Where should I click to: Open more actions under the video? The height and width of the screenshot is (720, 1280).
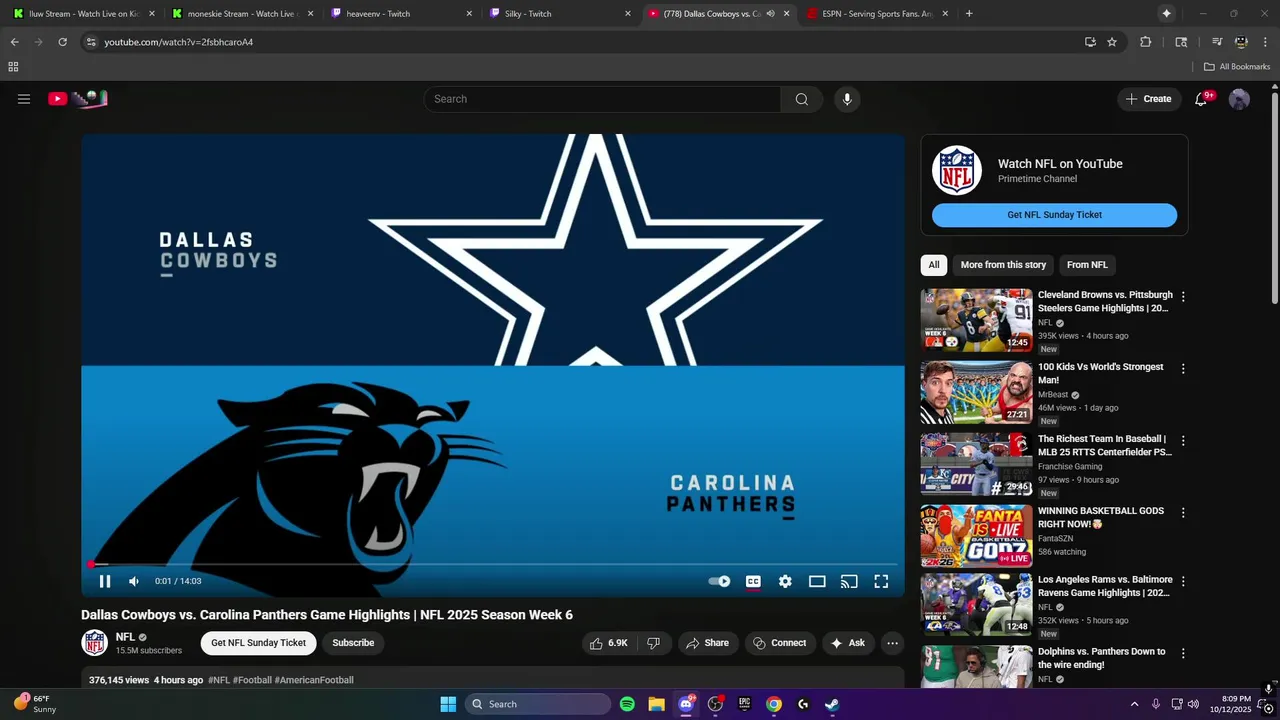tap(892, 643)
